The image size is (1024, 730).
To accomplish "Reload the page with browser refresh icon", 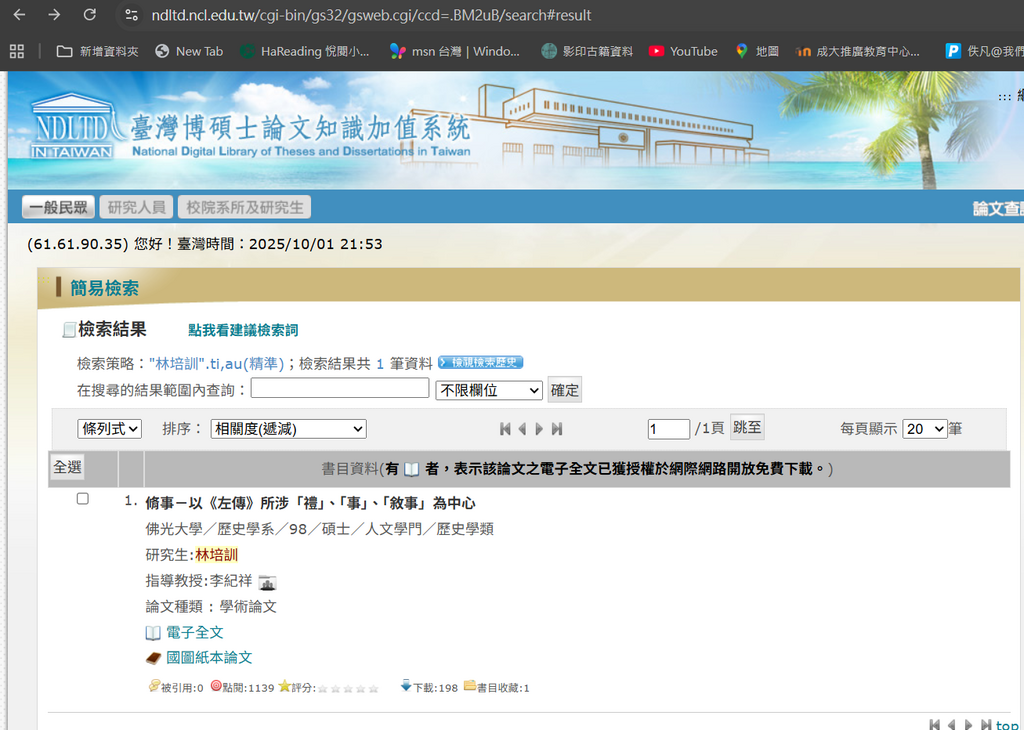I will click(90, 15).
